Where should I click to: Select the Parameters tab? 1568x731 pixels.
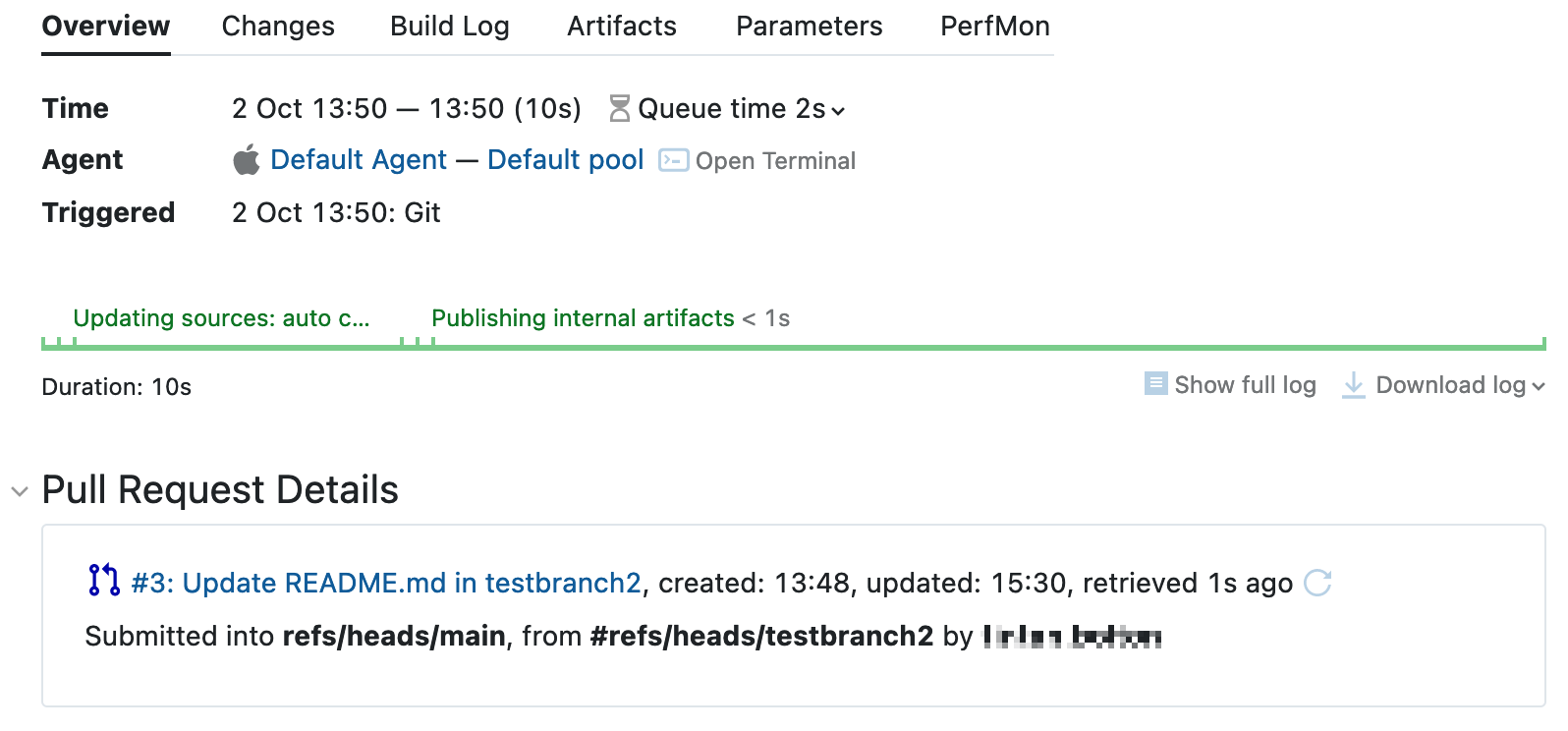(809, 27)
